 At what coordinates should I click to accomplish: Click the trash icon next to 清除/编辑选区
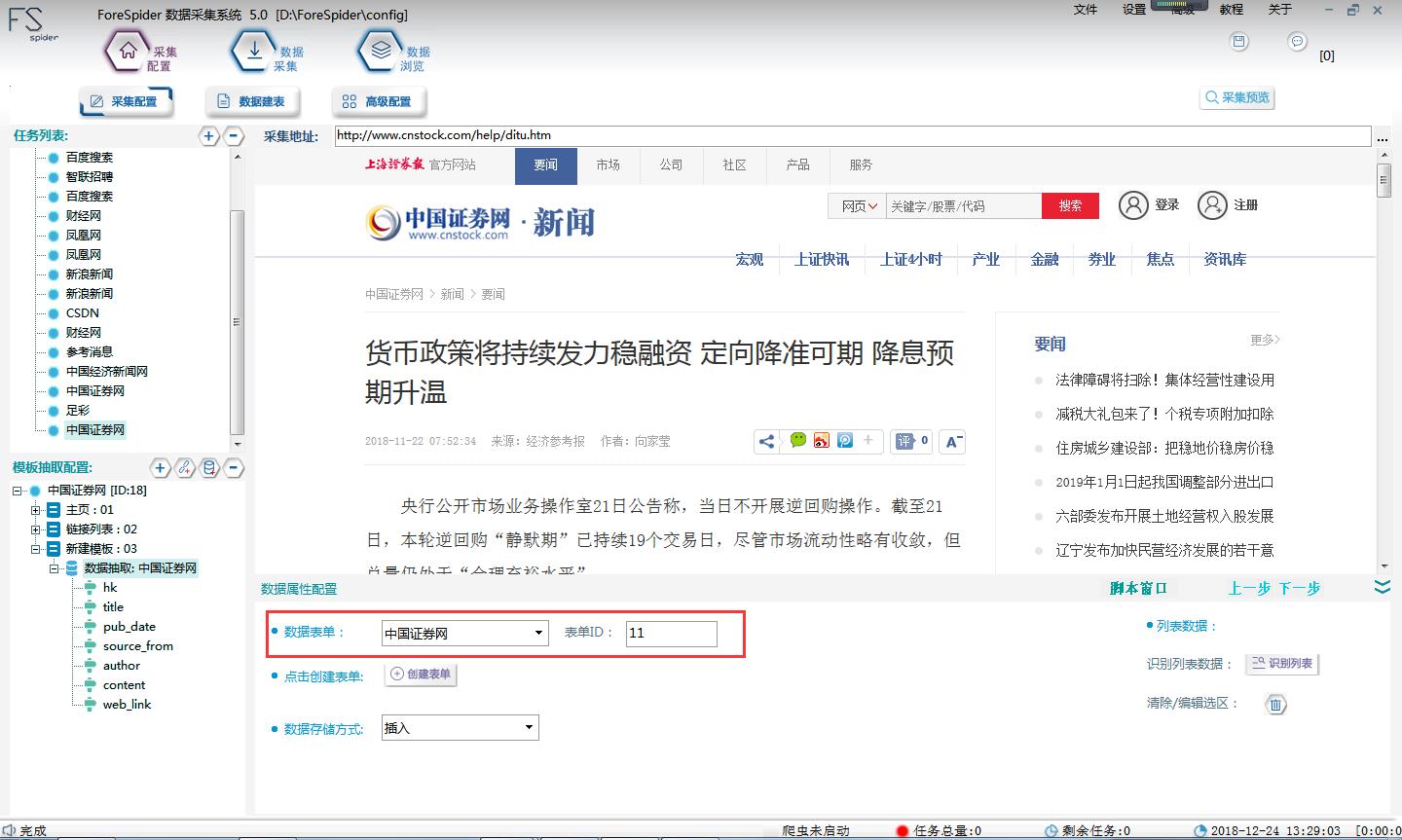tap(1275, 704)
